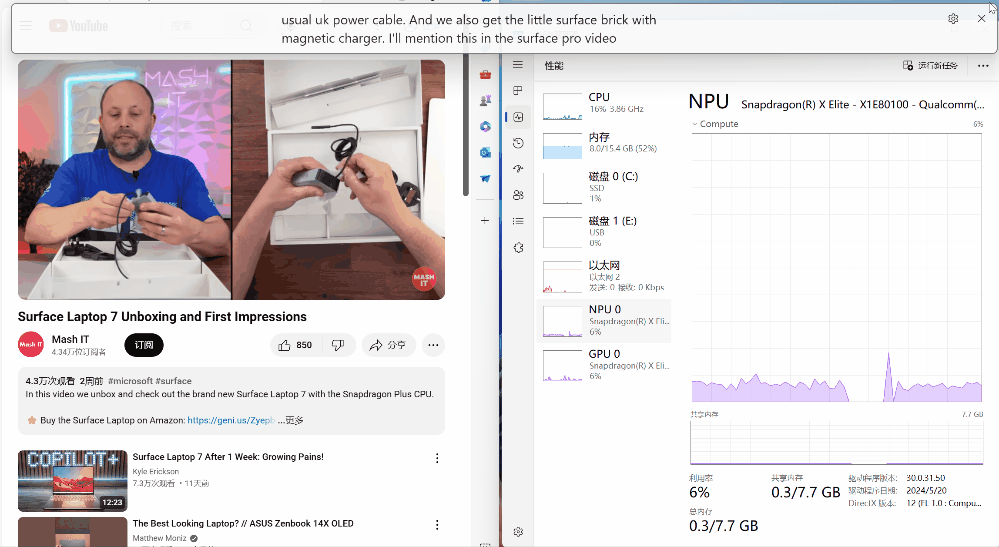Screen dimensions: 999x547
Task: Open Mash IT channel avatar
Action: 31,345
